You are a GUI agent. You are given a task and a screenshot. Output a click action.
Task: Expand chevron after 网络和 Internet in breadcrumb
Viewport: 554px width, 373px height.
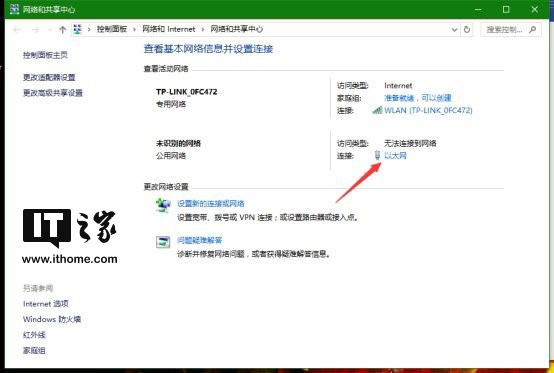(x=203, y=30)
